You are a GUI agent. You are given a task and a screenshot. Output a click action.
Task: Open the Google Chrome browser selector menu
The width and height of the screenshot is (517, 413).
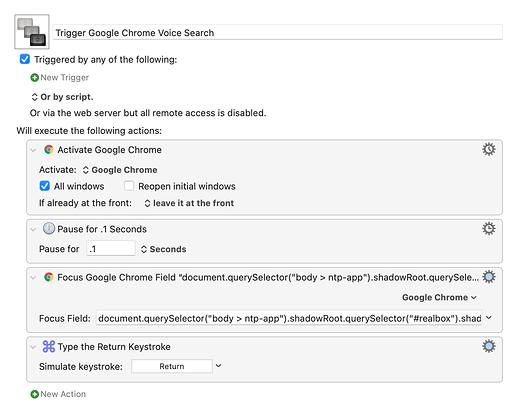439,297
